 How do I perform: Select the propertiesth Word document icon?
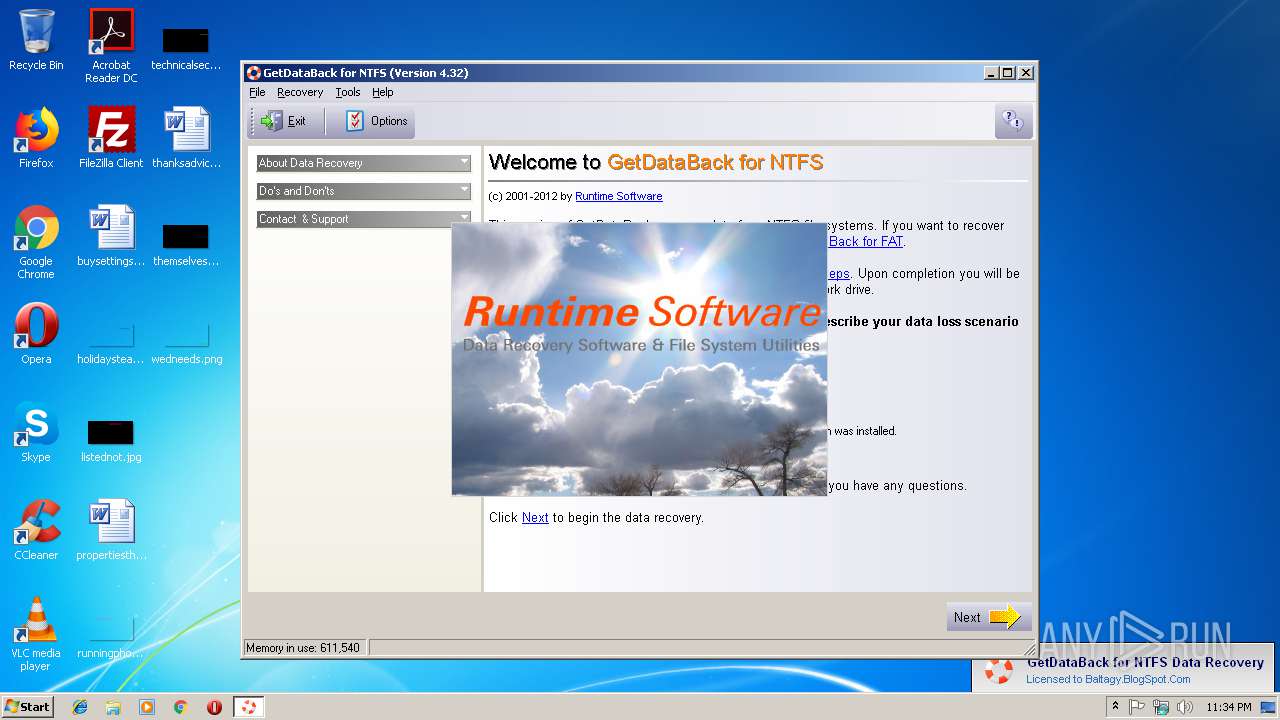[x=111, y=530]
